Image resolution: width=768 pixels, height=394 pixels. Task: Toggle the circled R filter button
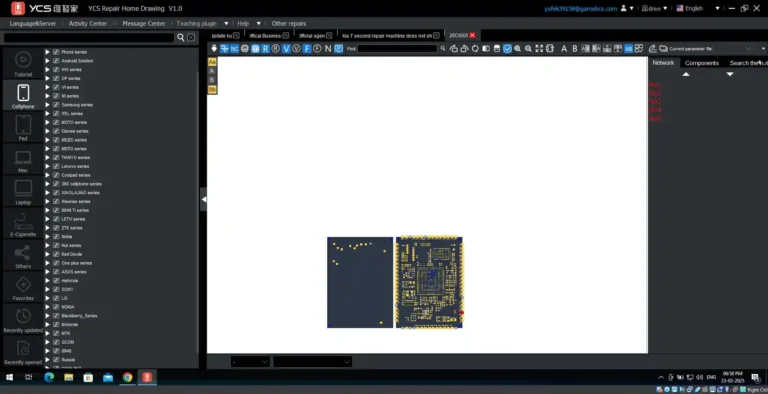tap(276, 49)
